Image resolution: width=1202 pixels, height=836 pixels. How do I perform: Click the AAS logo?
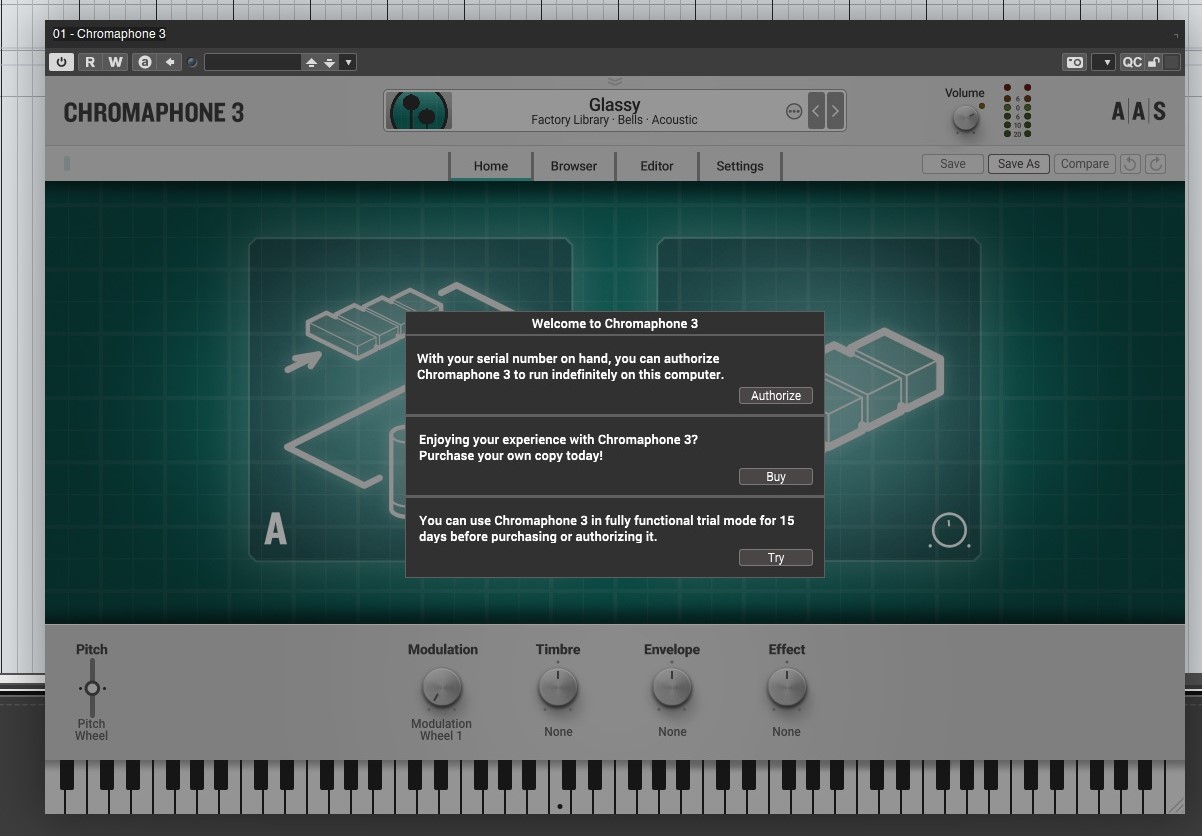click(x=1139, y=111)
